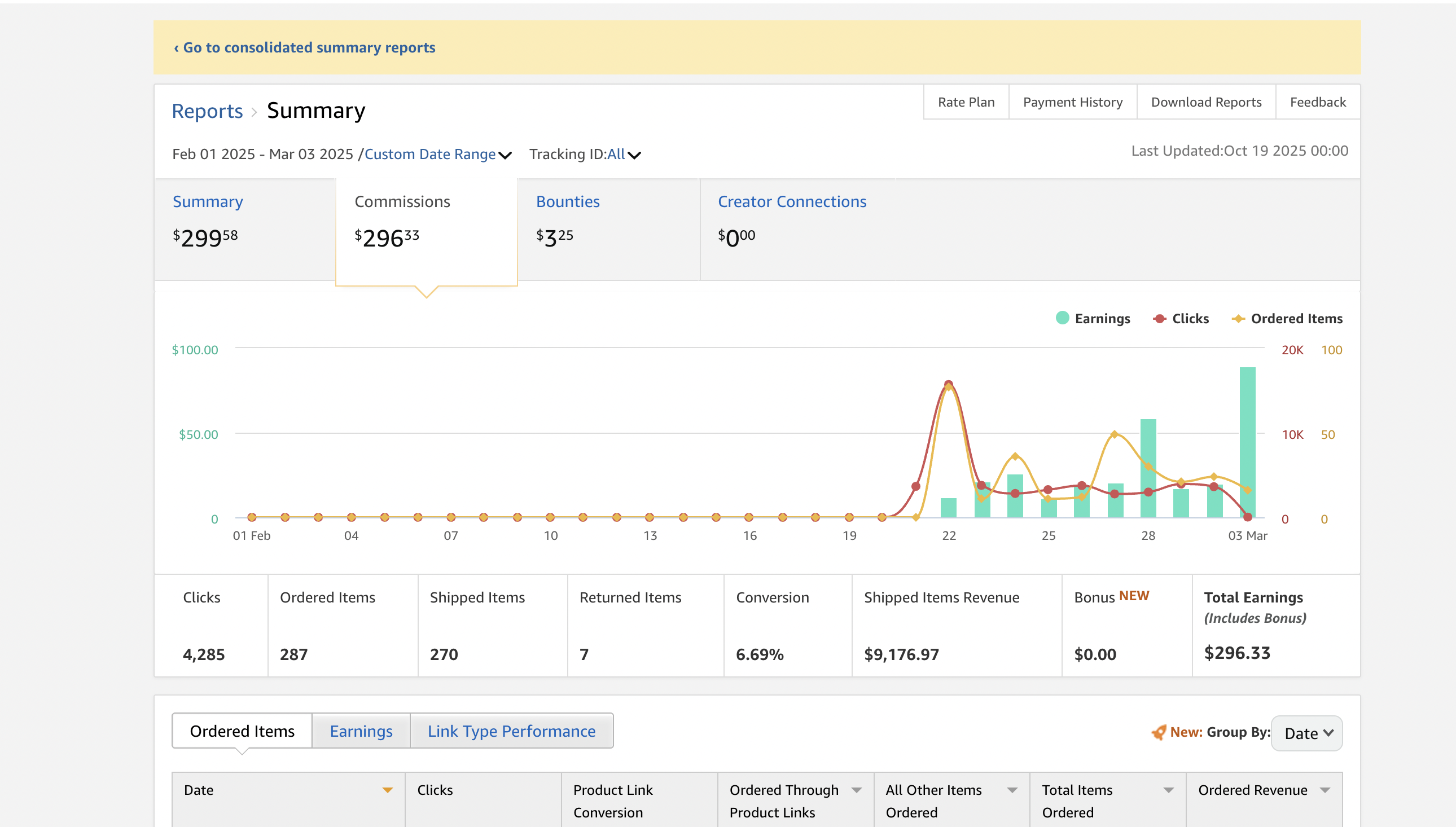Image resolution: width=1456 pixels, height=827 pixels.
Task: Open the Group By Date dropdown
Action: point(1306,733)
